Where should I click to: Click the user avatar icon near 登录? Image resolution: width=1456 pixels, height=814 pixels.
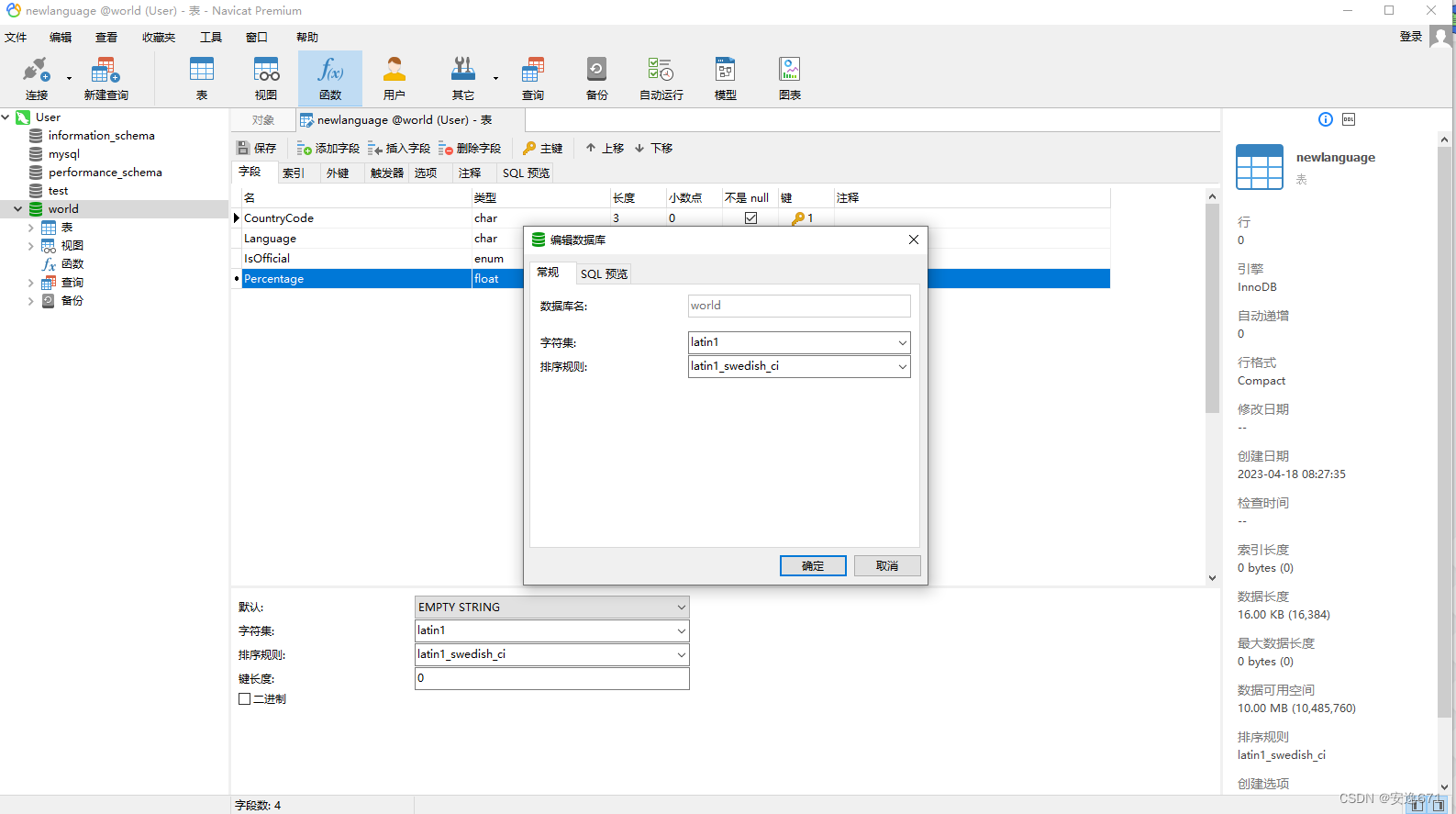(x=1441, y=38)
